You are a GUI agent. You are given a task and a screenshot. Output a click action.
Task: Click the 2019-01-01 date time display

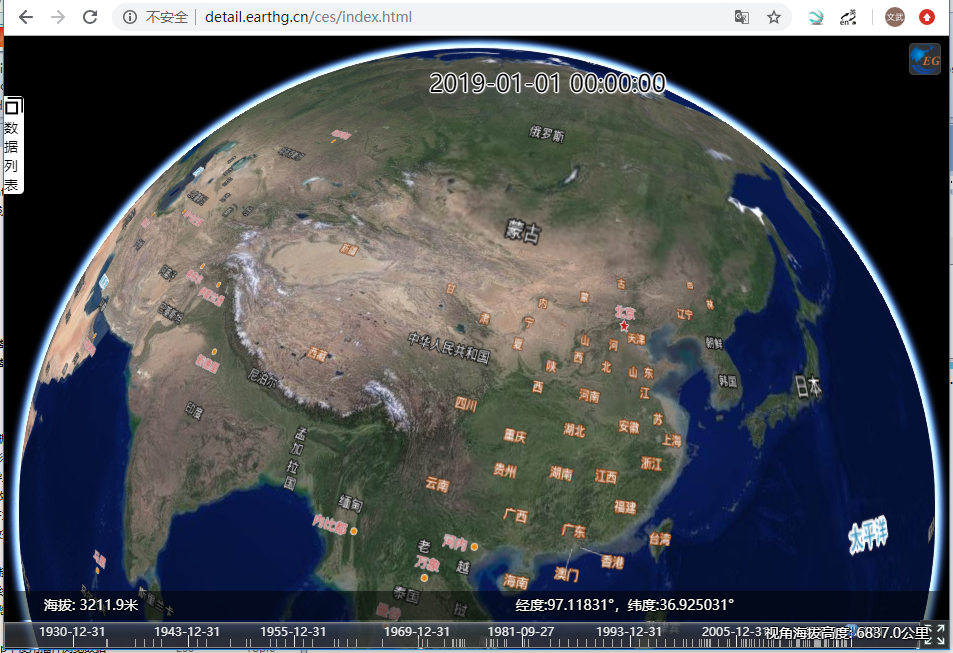(x=547, y=83)
